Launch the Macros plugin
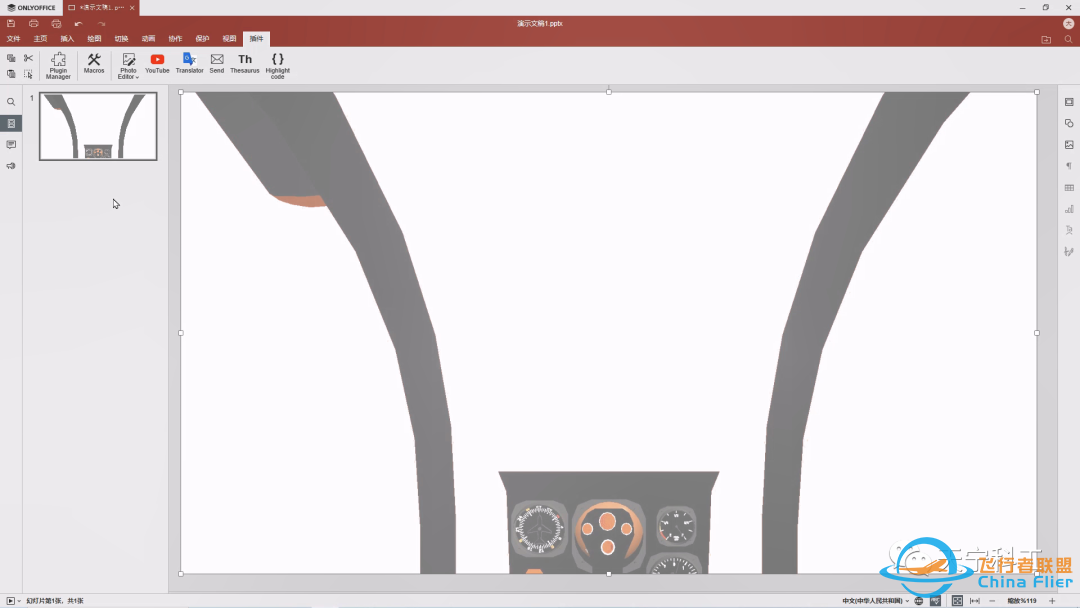The width and height of the screenshot is (1080, 608). [x=94, y=65]
